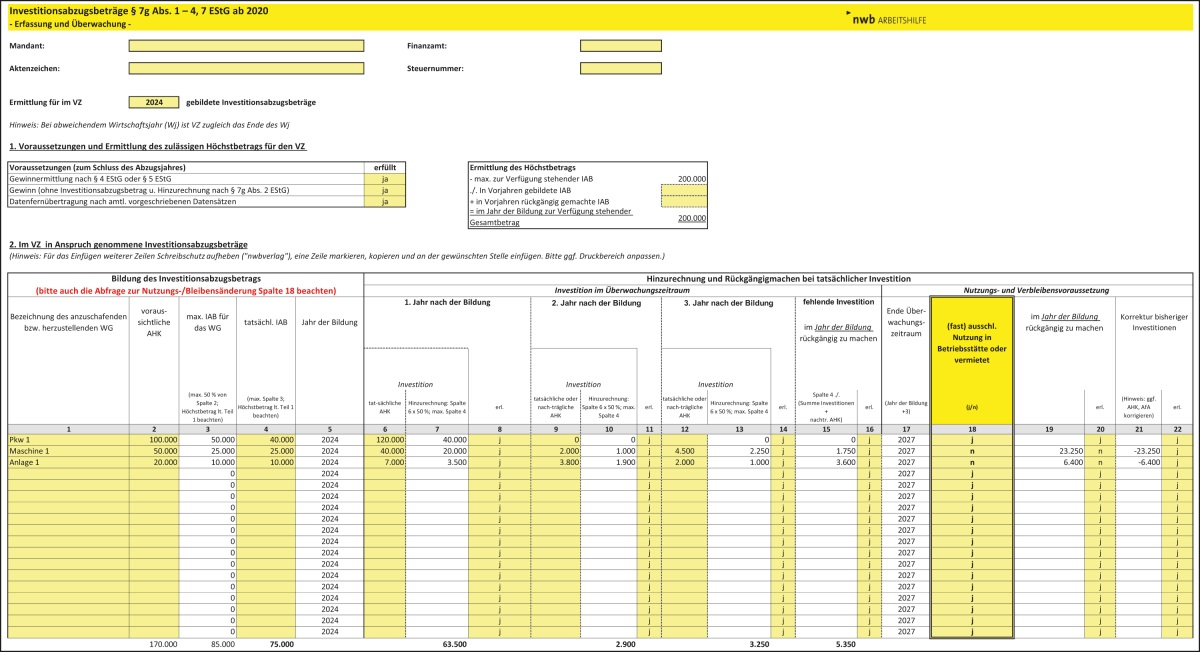Toggle column 18 usage flag for Anlage 1
The image size is (1200, 652).
(x=972, y=462)
